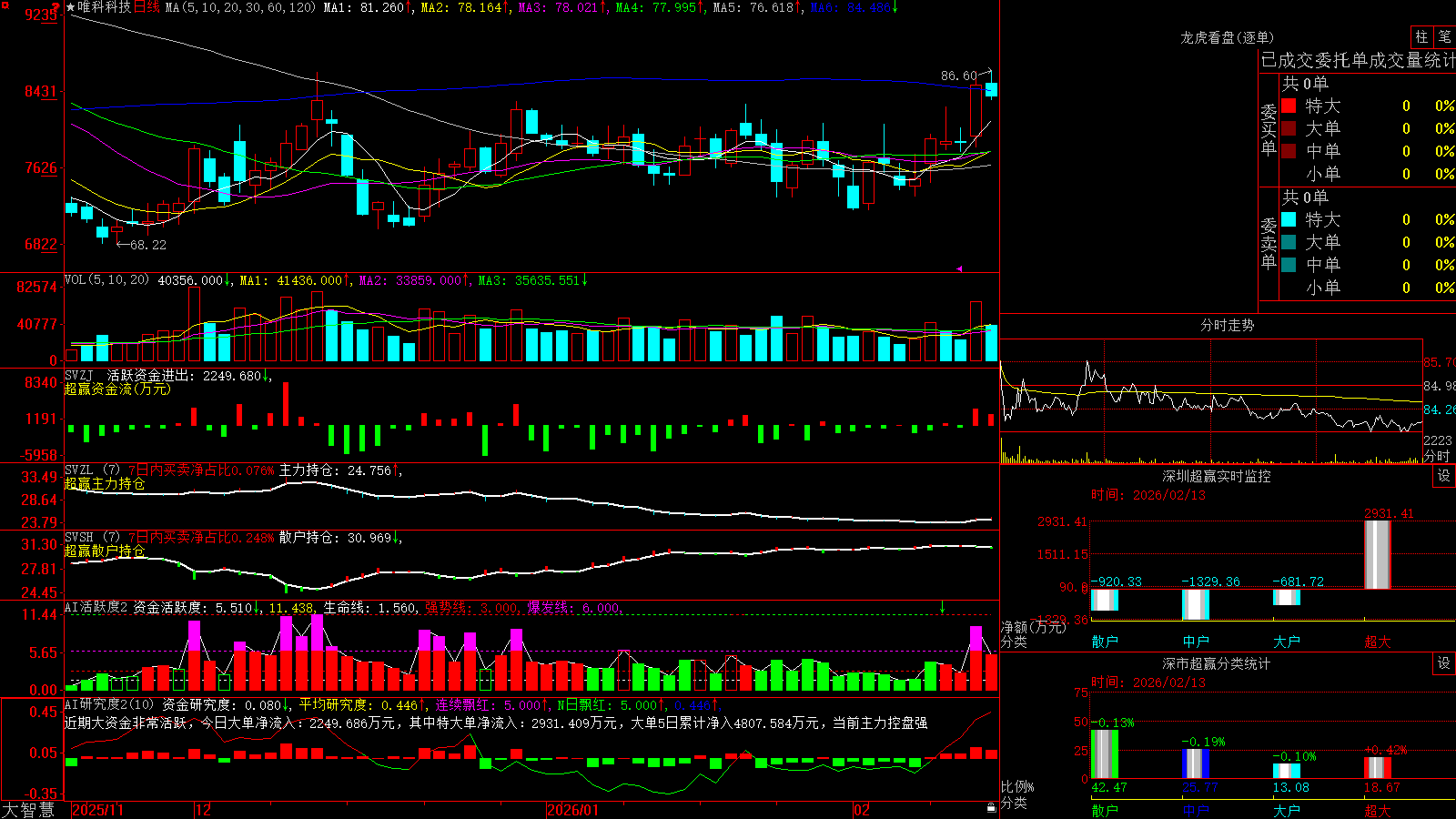Screen dimensions: 1456x819
Task: Click the 68.22 low price label
Action: [x=148, y=245]
